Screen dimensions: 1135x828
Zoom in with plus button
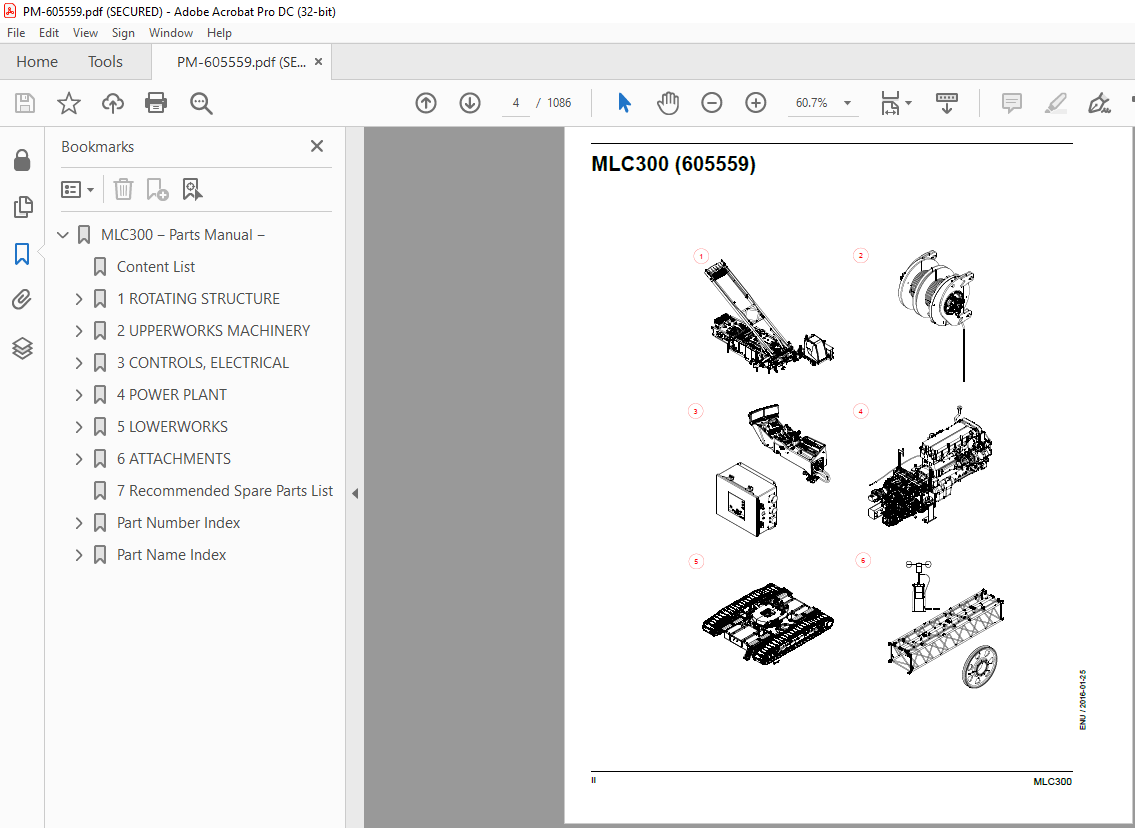click(x=755, y=103)
